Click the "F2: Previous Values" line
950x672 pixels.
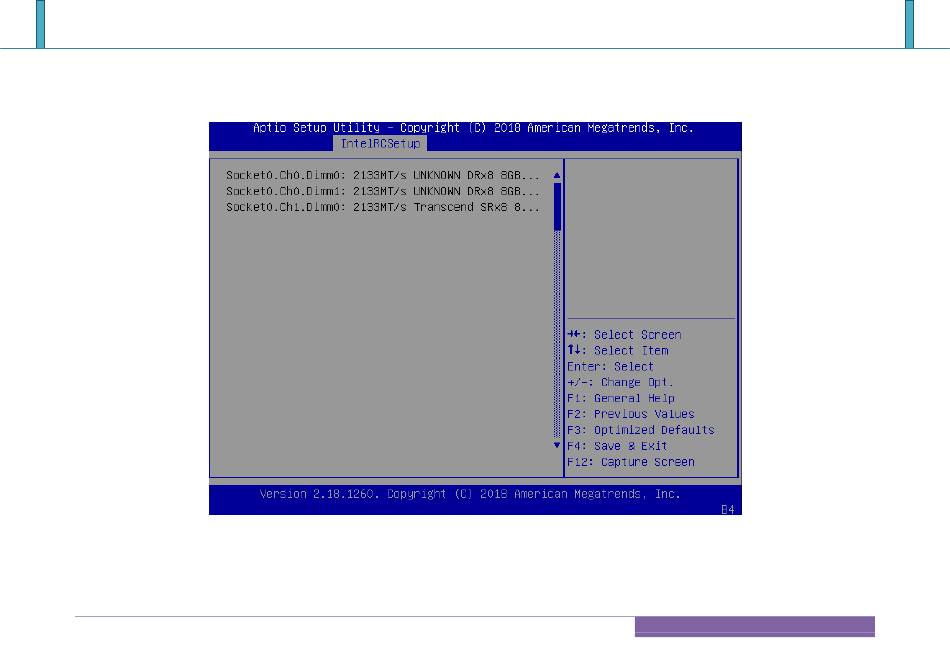click(x=631, y=414)
